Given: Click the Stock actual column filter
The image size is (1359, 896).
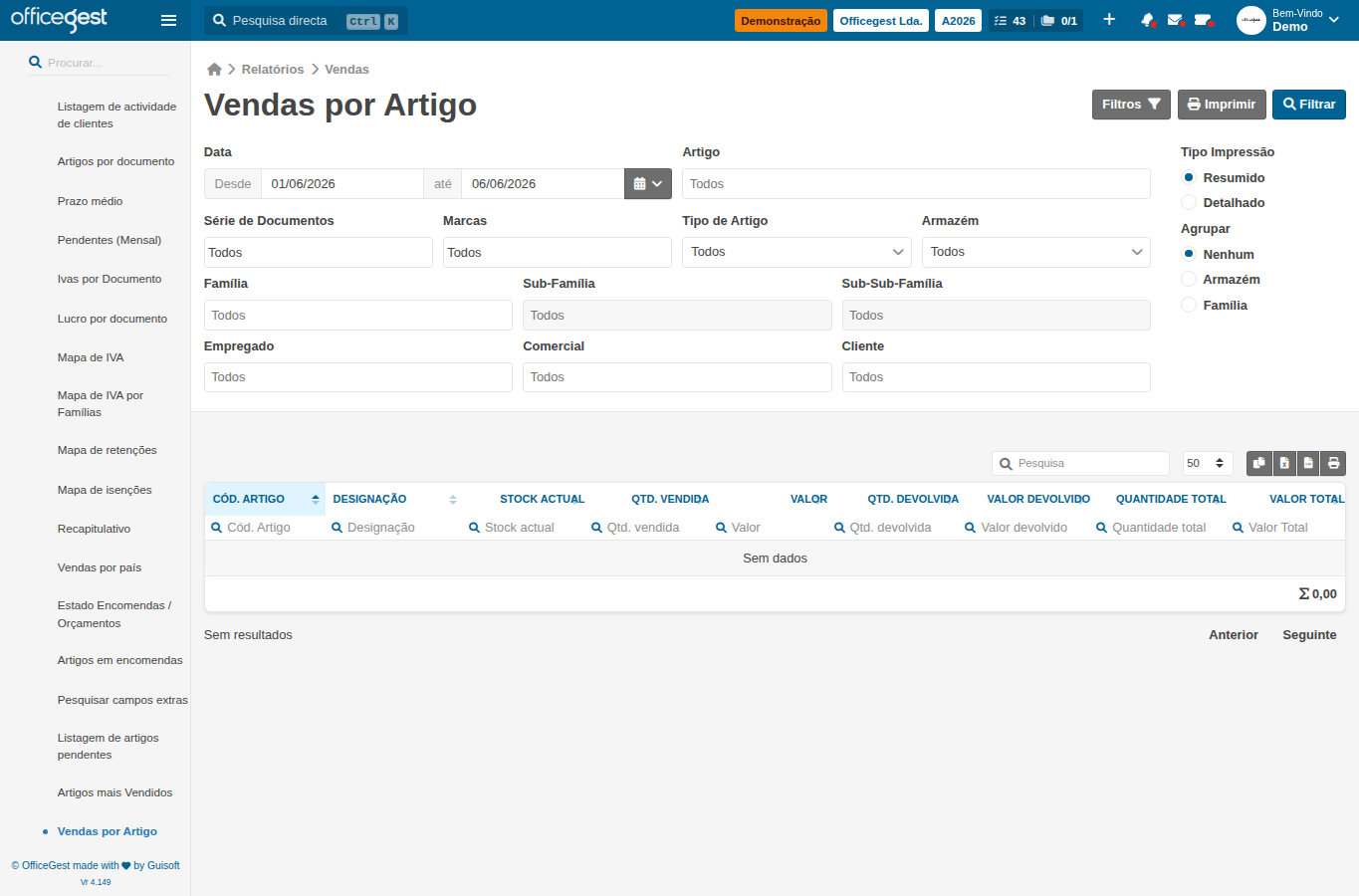Looking at the screenshot, I should [520, 528].
